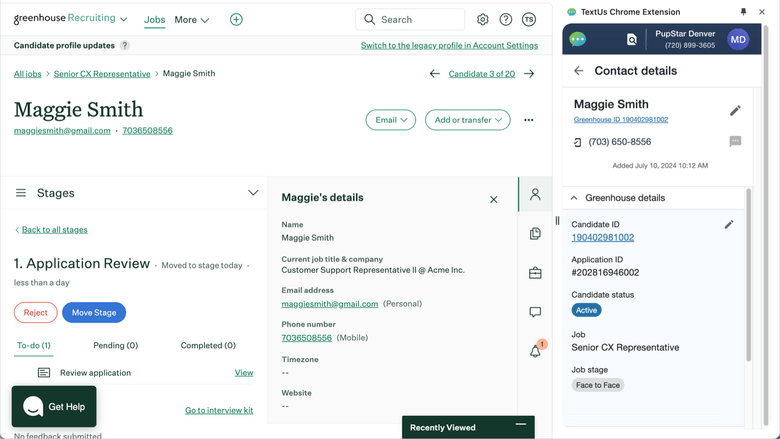Switch to the To-do (1) tab
The width and height of the screenshot is (780, 439).
(34, 346)
